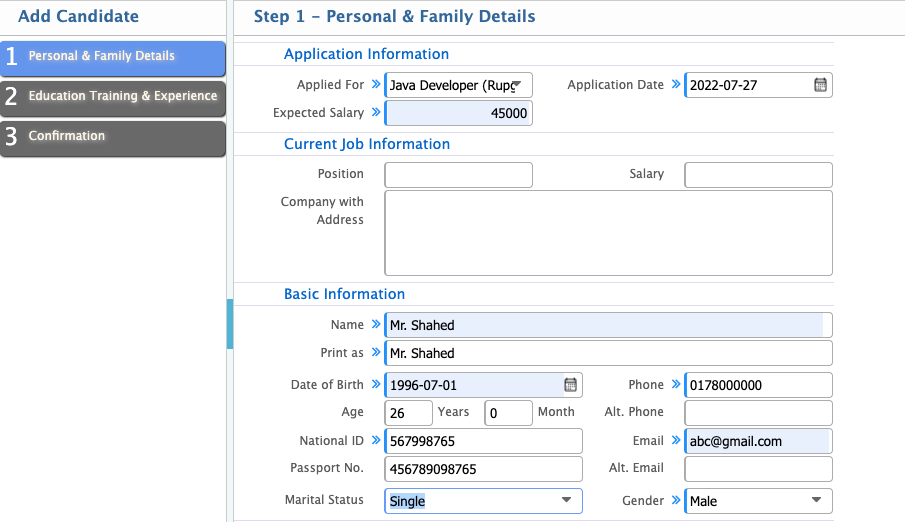
Task: Open the Date of Birth calendar icon
Action: 570,384
